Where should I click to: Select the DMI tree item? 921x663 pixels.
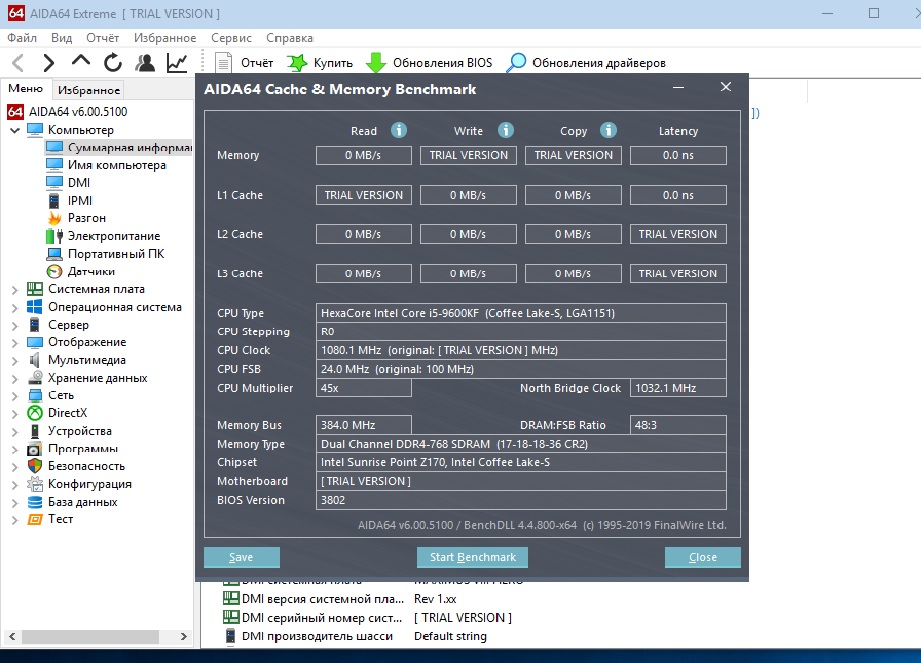(68, 183)
